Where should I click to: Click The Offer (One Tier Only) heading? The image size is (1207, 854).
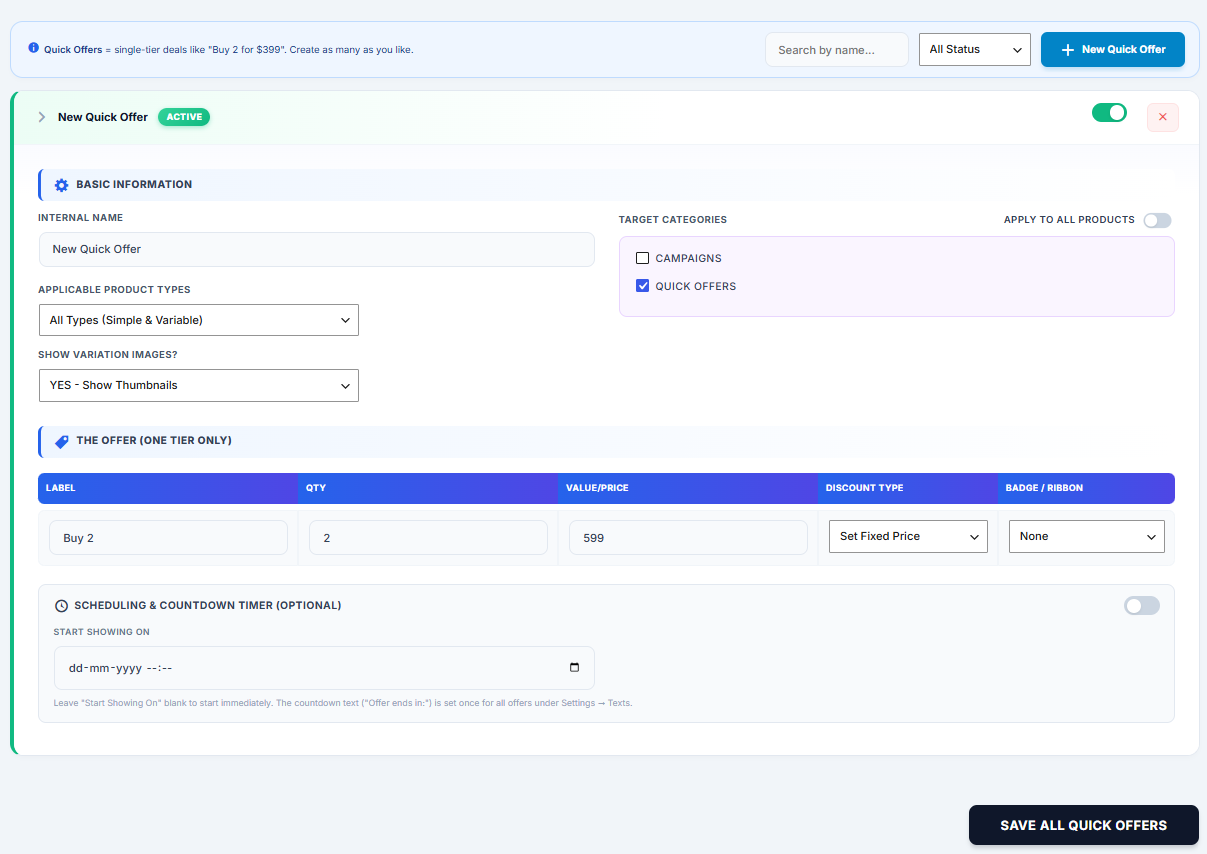154,440
